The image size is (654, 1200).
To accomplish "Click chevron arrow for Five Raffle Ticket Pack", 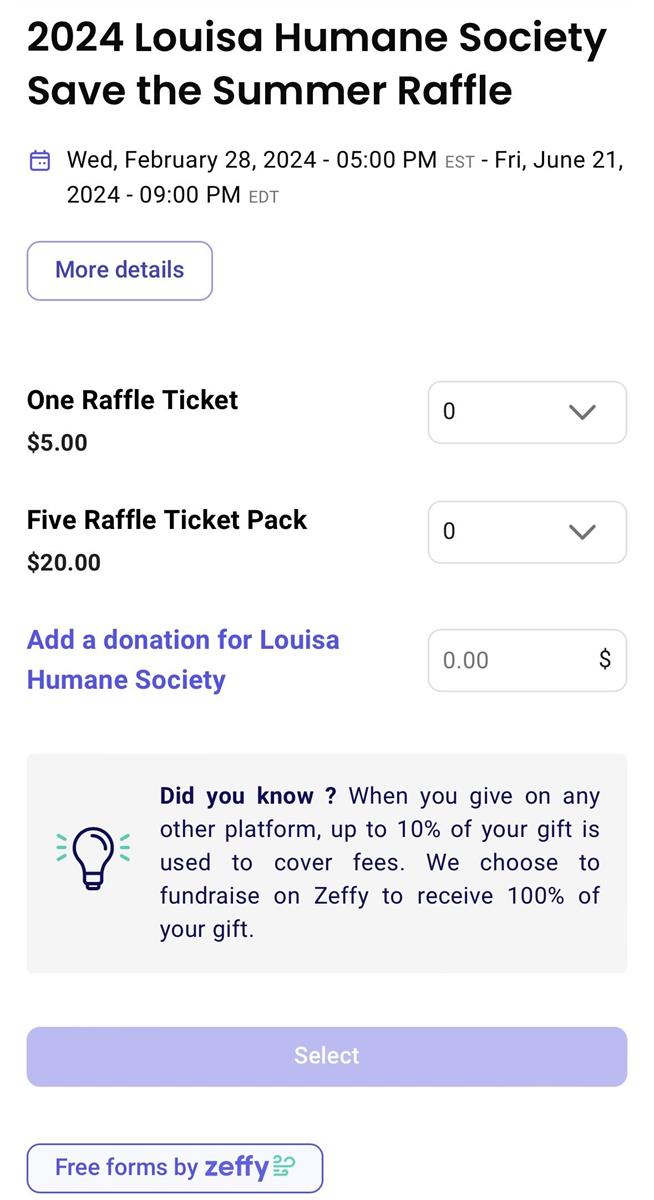I will point(582,532).
